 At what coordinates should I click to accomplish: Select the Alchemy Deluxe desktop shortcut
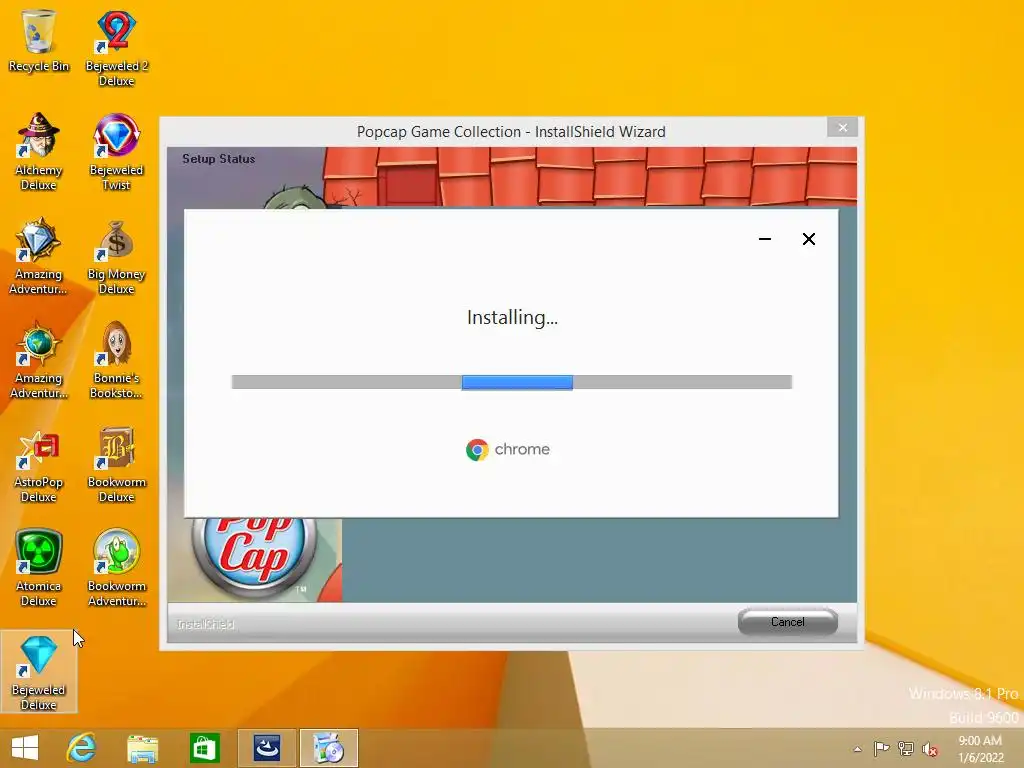click(39, 152)
